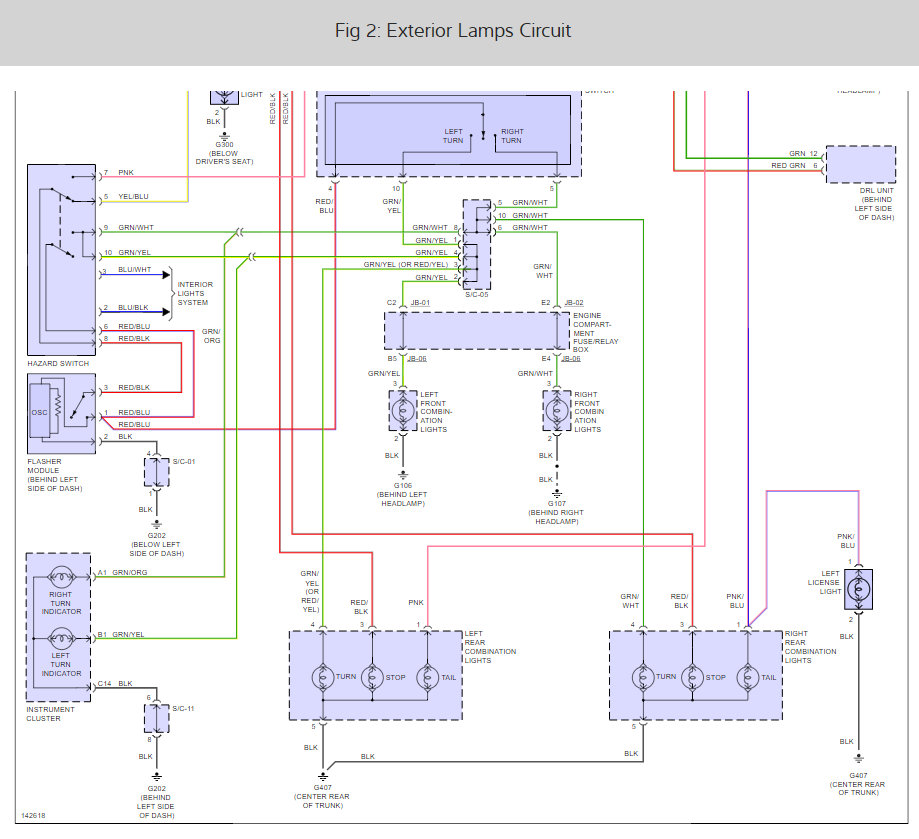Image resolution: width=919 pixels, height=839 pixels.
Task: Click the INTERIOR LIGHTS SYSTEM label
Action: 195,294
